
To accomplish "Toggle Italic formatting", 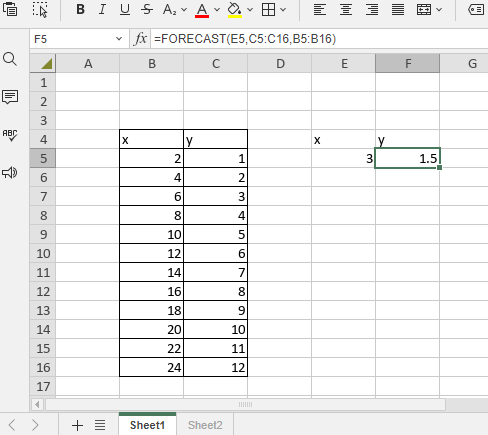I will point(102,9).
